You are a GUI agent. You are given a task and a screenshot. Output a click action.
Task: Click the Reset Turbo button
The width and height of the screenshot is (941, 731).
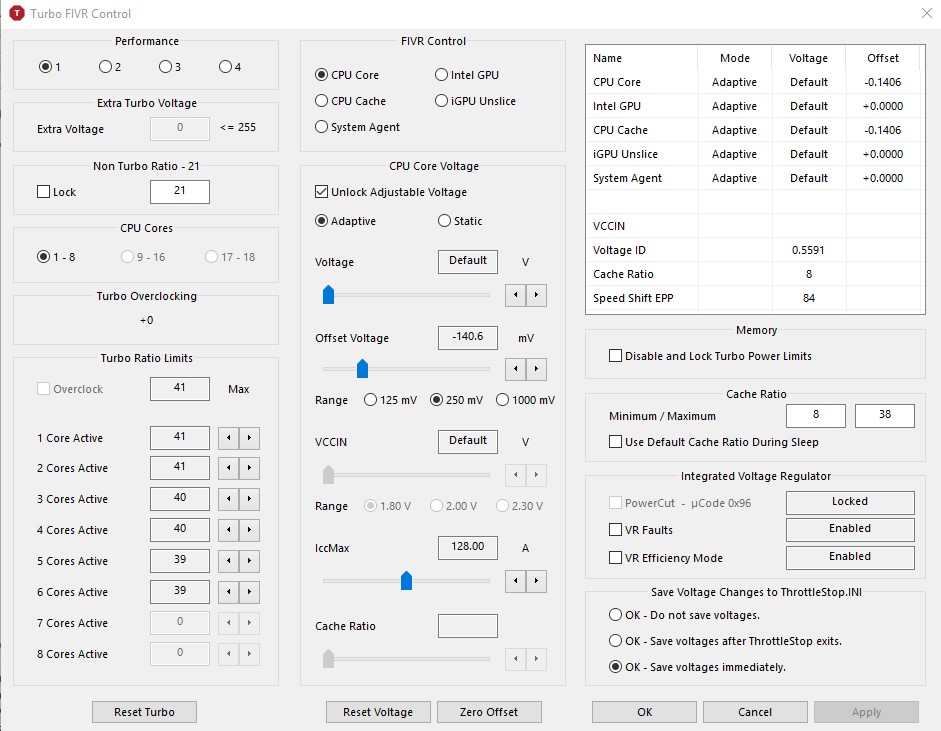pos(144,712)
